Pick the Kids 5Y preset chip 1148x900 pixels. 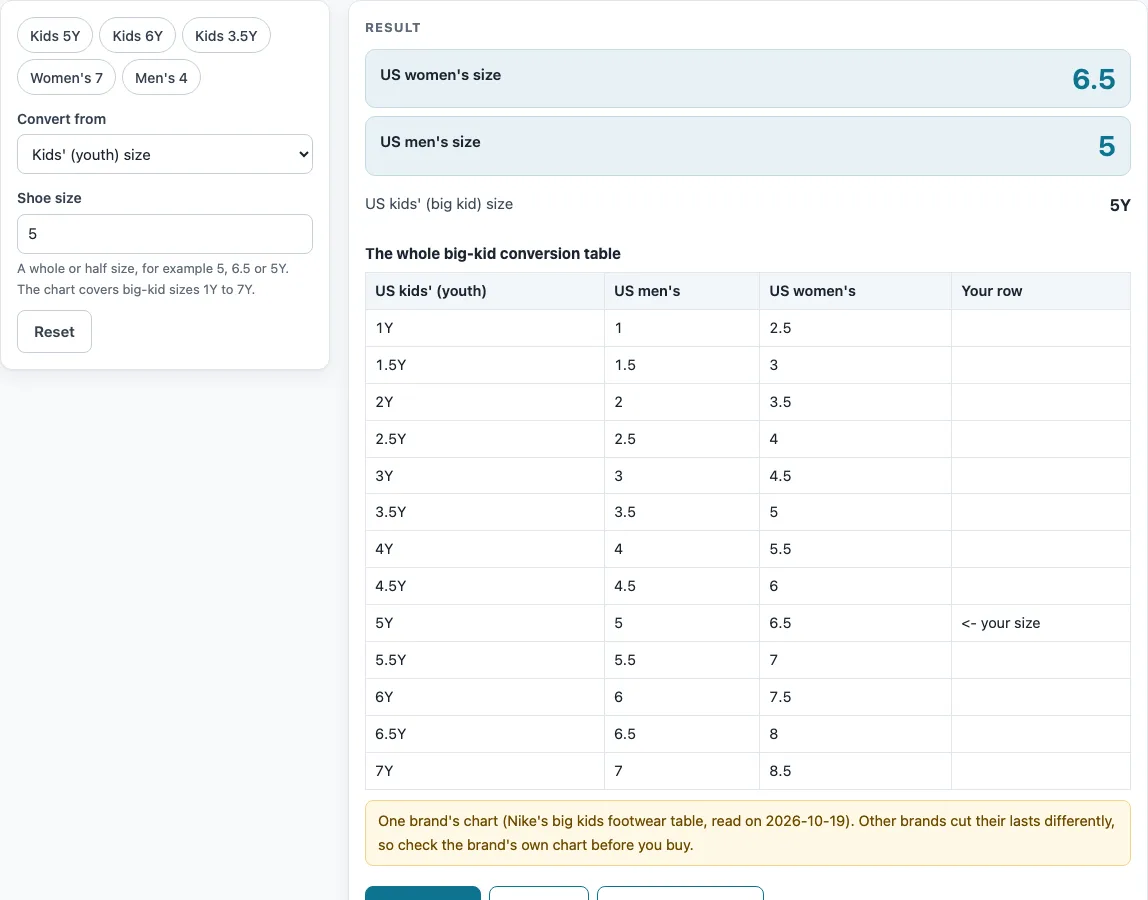pos(55,35)
